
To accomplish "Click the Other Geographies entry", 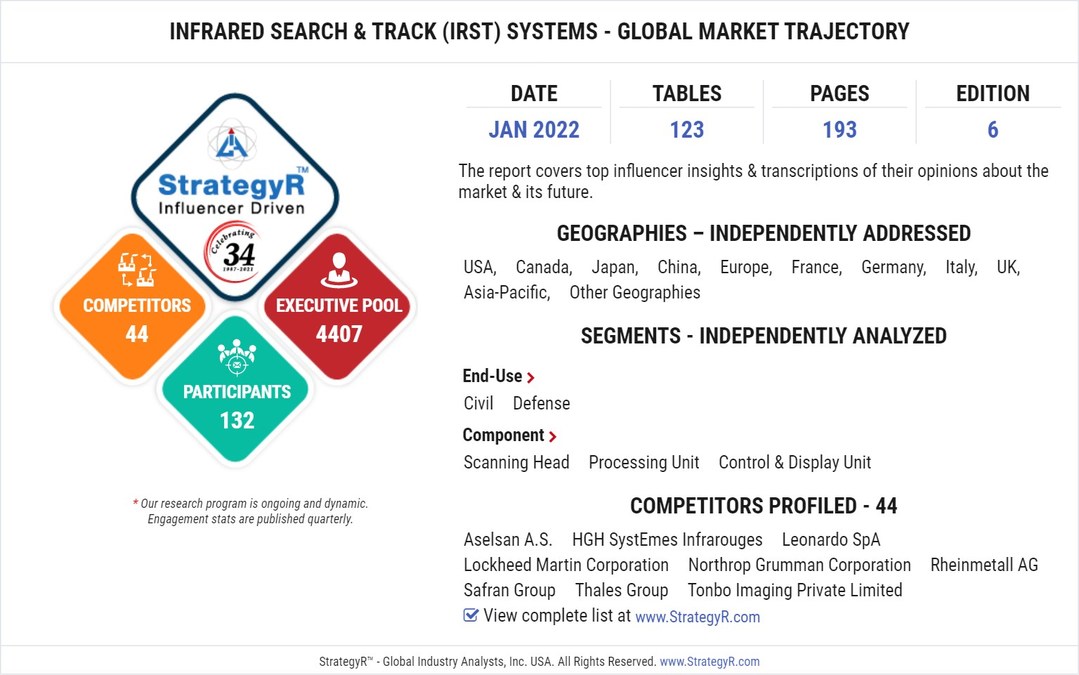I will tap(634, 292).
